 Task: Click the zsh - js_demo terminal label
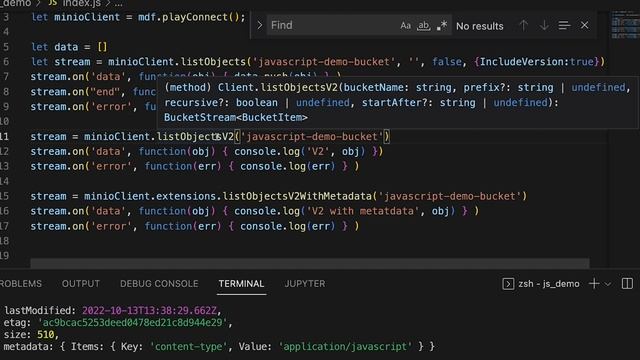[x=549, y=284]
